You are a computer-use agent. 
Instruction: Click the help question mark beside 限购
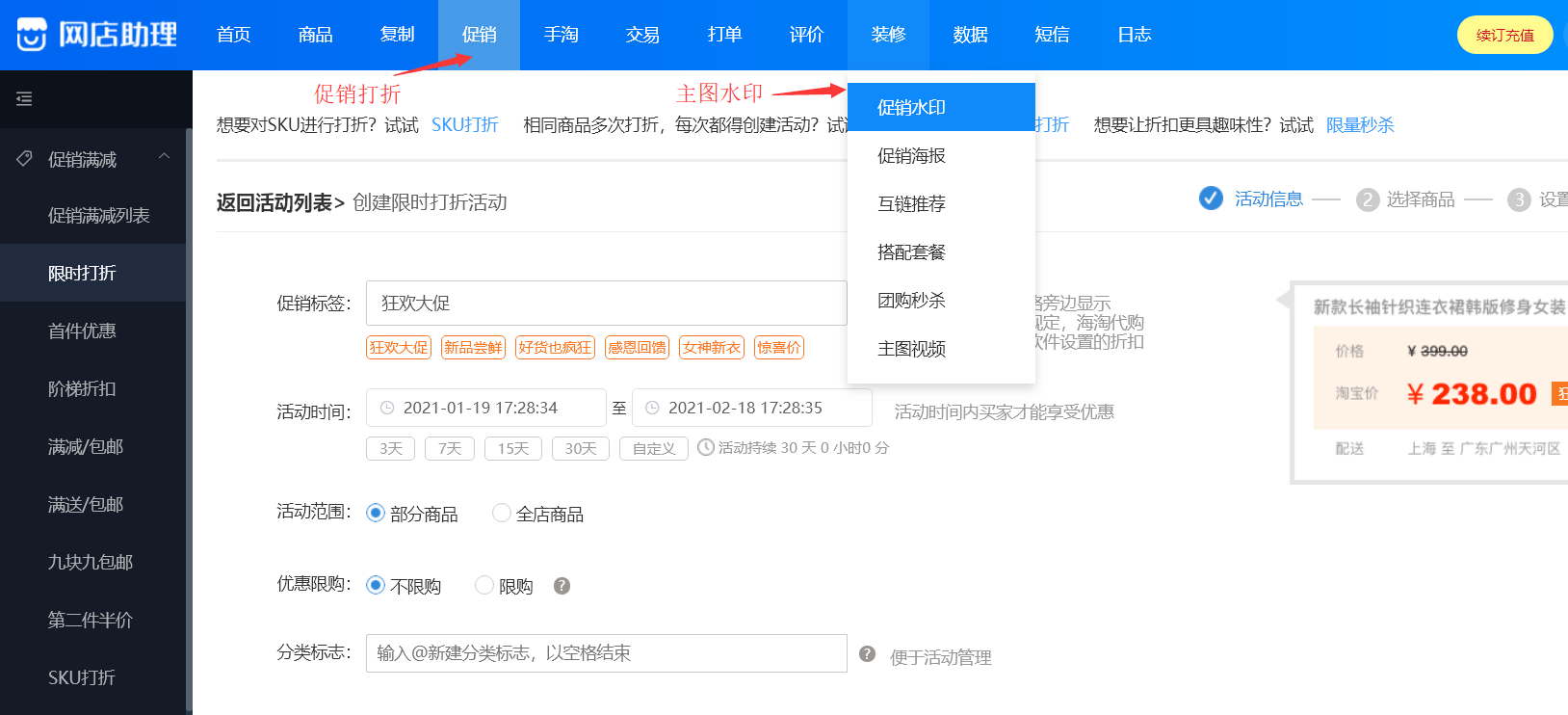pyautogui.click(x=562, y=586)
